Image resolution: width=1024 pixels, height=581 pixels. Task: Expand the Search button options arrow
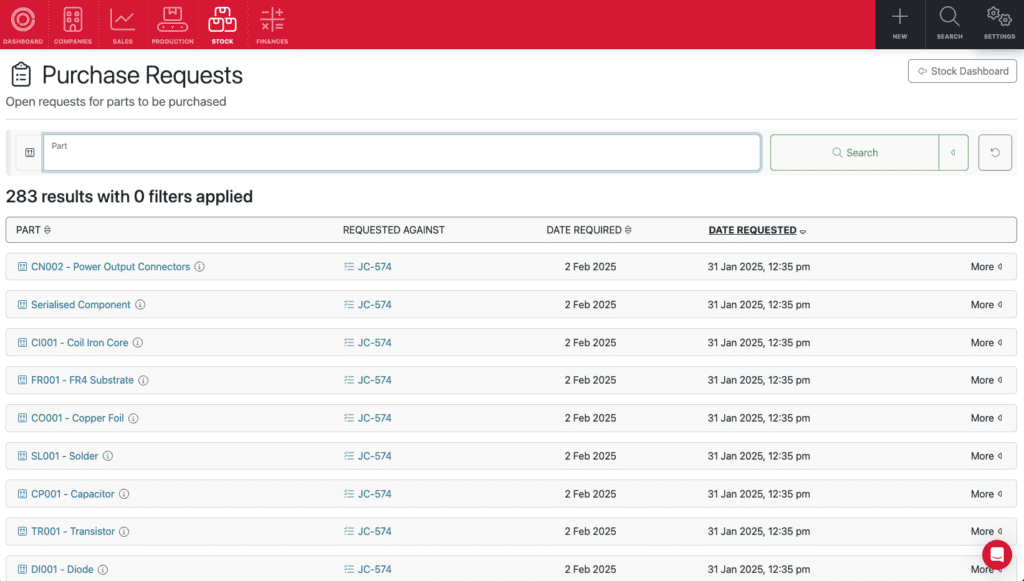(x=953, y=153)
